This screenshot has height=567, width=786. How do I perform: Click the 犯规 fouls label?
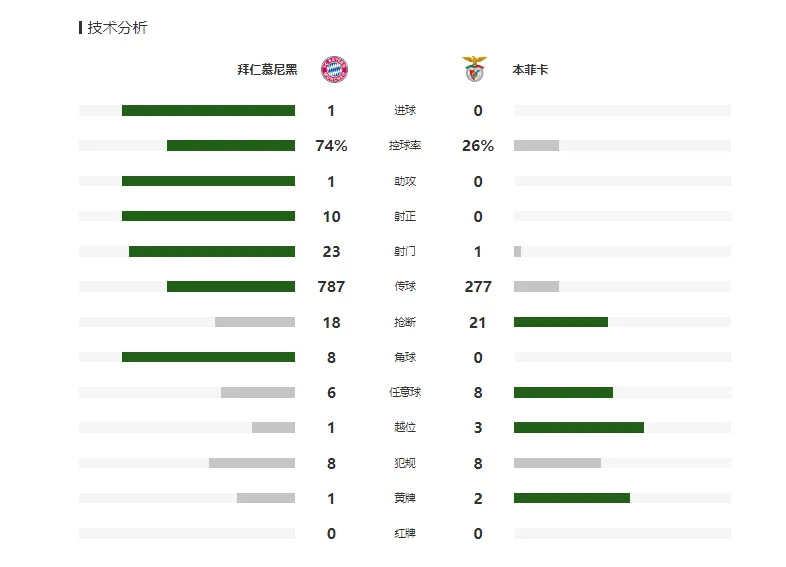coord(405,463)
